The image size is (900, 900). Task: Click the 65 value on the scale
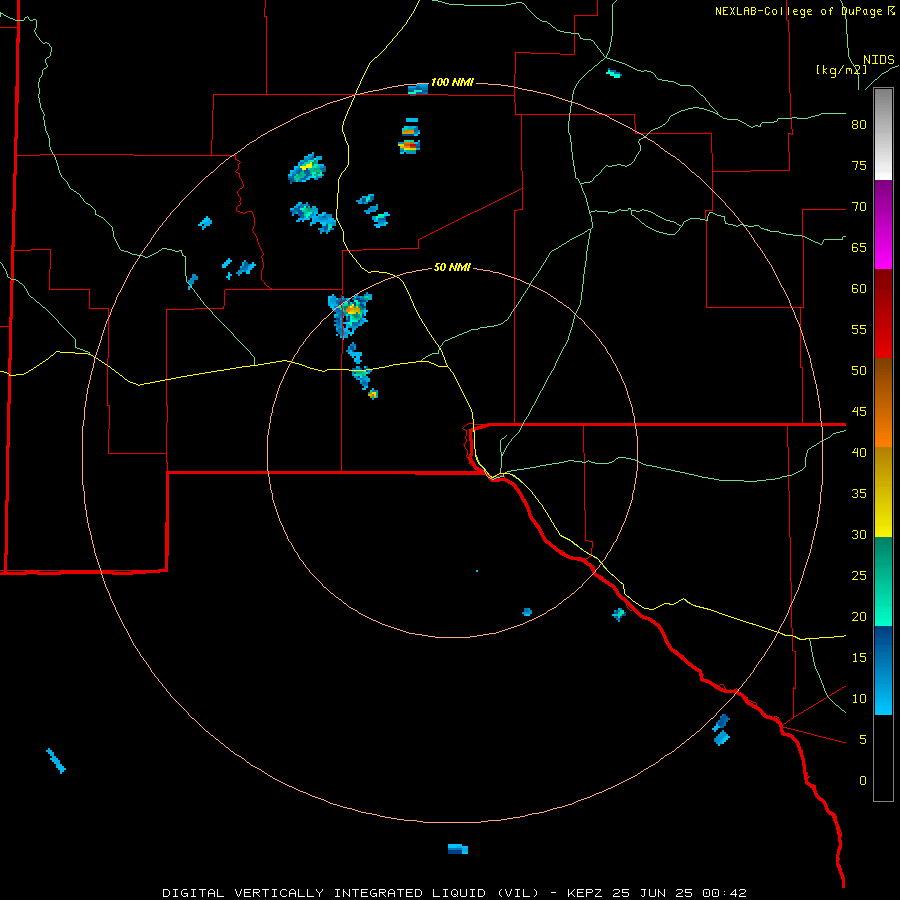pos(859,247)
